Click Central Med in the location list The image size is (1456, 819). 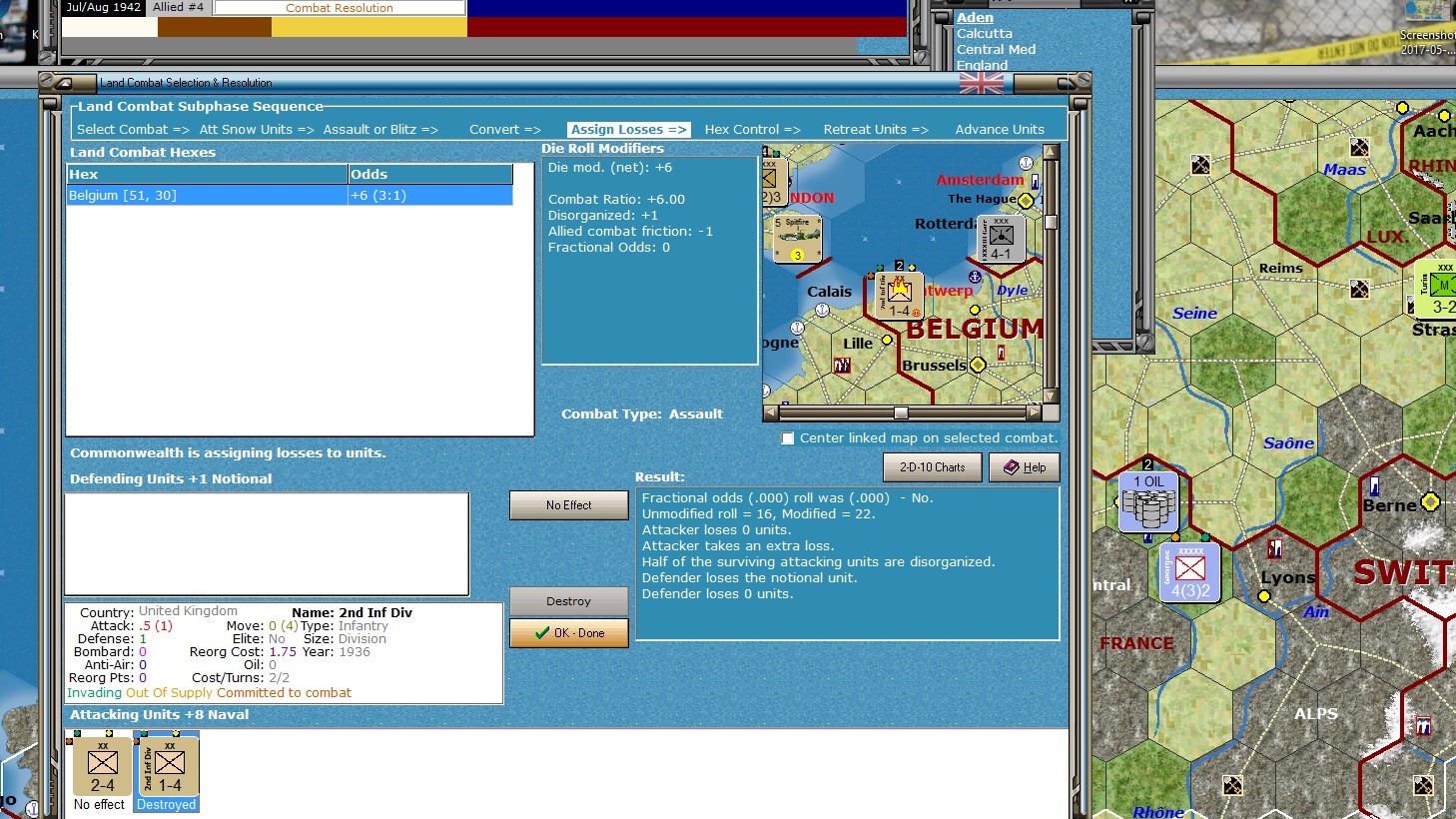(996, 50)
